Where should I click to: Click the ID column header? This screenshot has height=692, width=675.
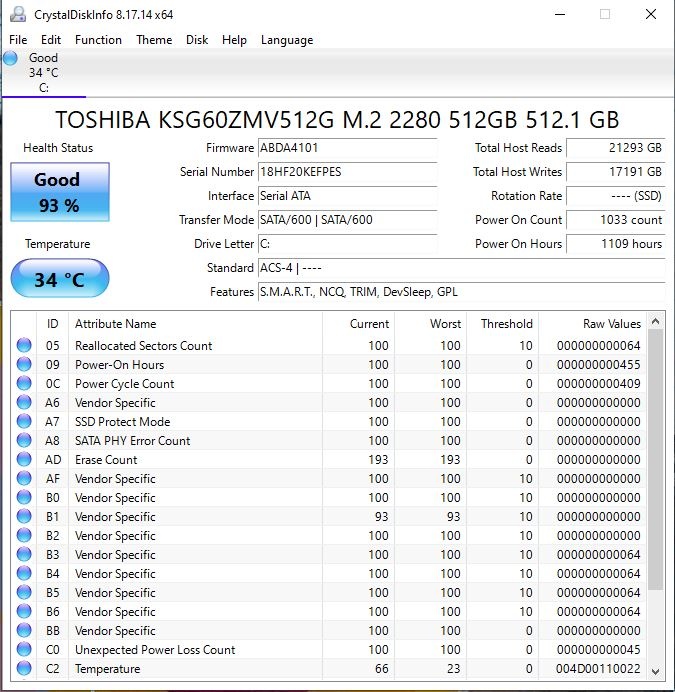tap(52, 323)
